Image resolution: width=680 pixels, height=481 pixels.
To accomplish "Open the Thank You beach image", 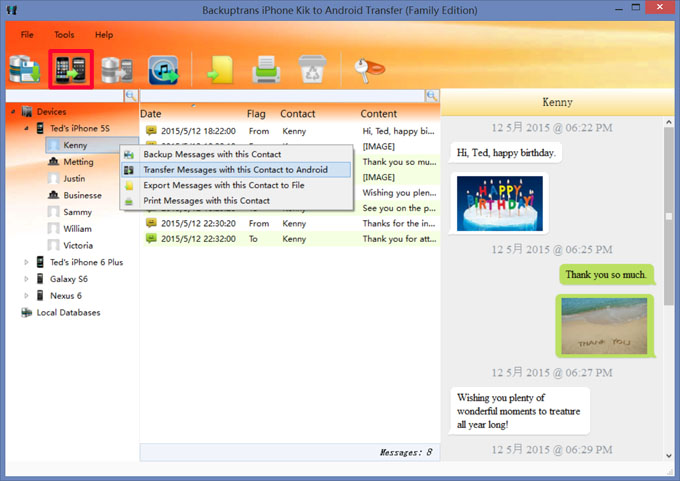I will coord(604,326).
